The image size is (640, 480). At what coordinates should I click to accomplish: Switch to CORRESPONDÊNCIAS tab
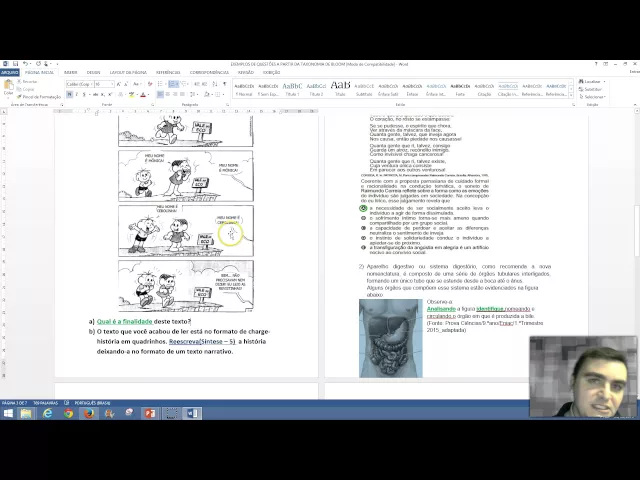tap(209, 72)
